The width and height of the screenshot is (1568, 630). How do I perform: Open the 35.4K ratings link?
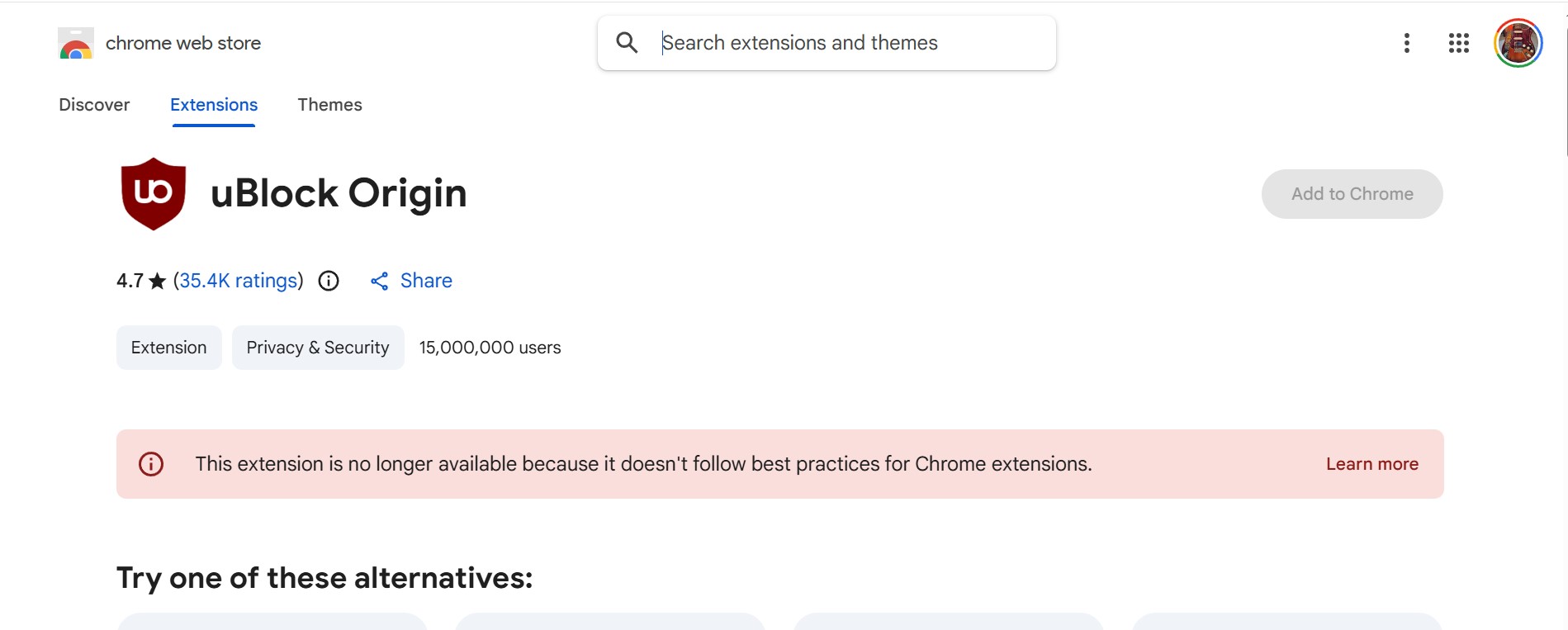tap(238, 281)
